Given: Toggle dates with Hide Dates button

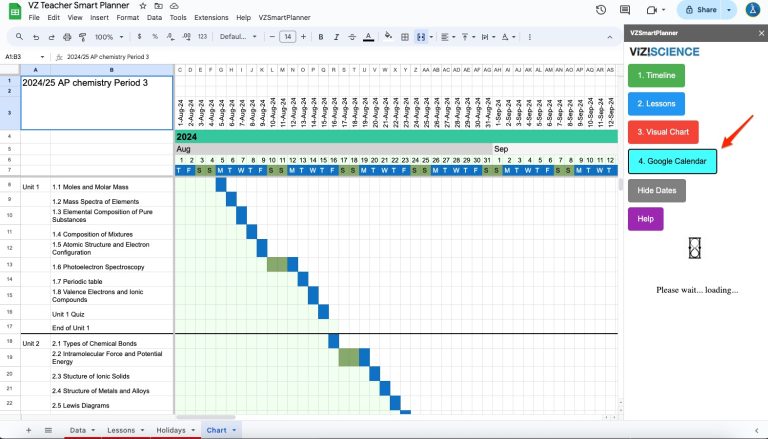Looking at the screenshot, I should point(657,191).
